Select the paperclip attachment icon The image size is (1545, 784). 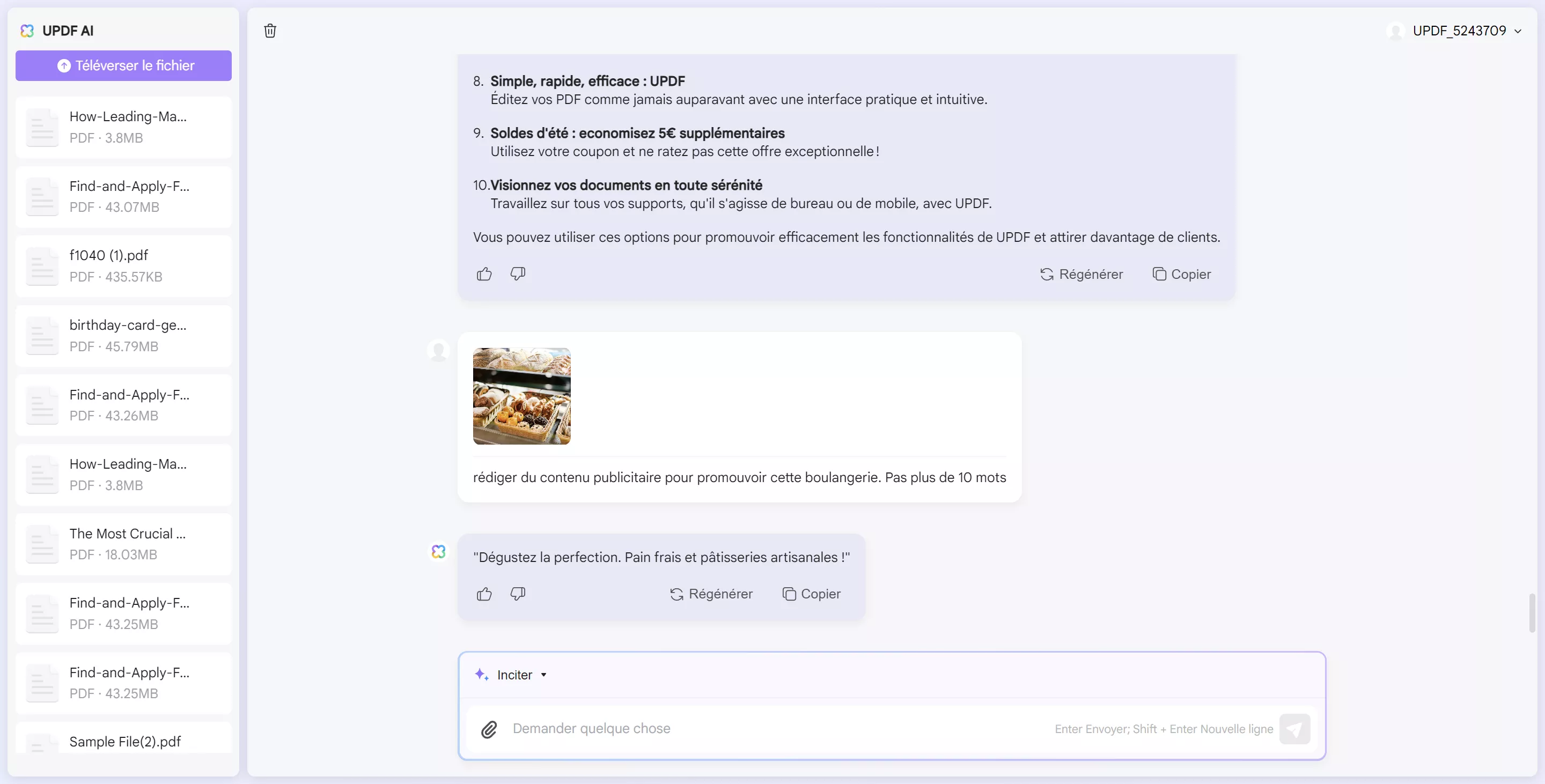click(x=489, y=729)
